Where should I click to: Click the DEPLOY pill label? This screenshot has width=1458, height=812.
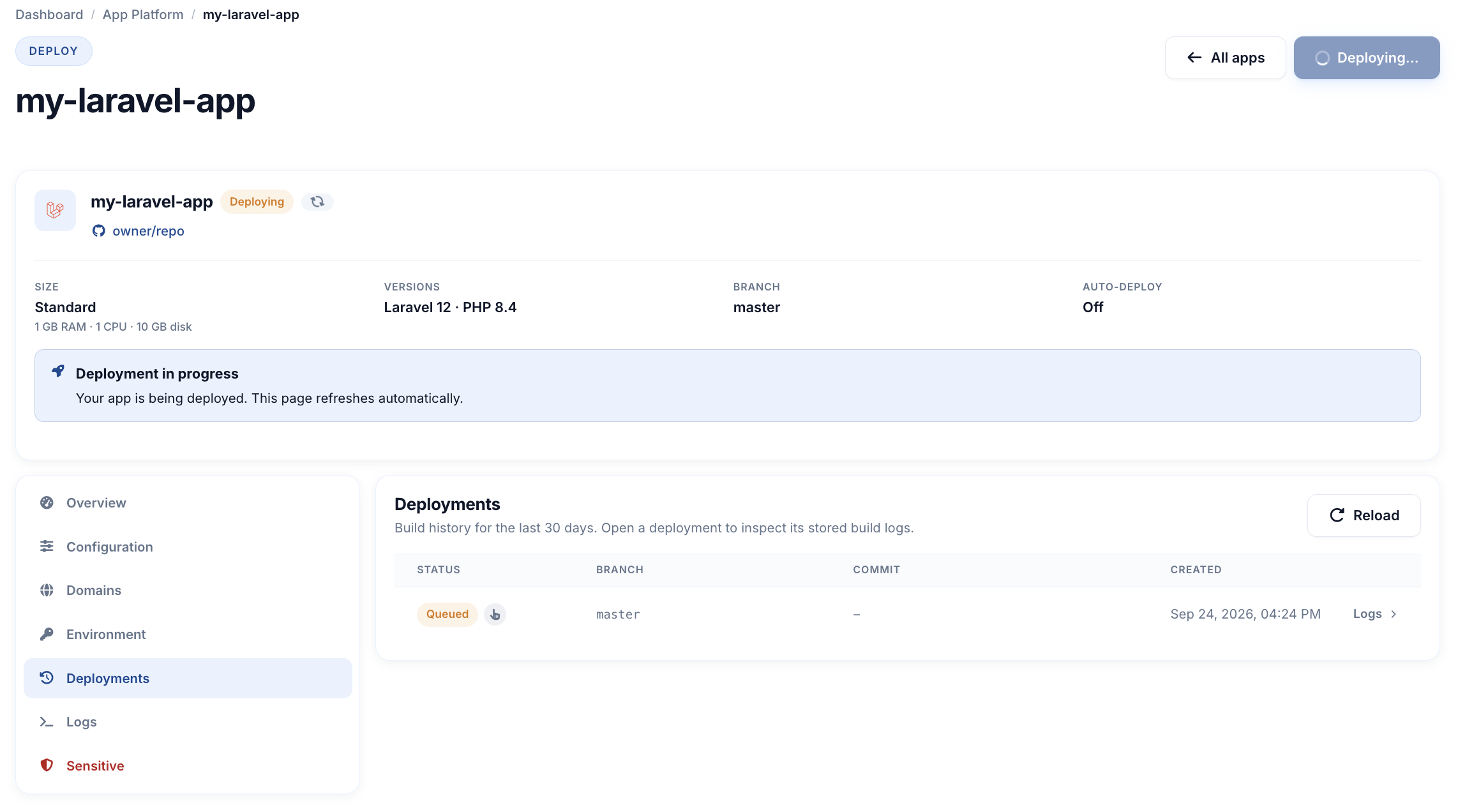[54, 51]
